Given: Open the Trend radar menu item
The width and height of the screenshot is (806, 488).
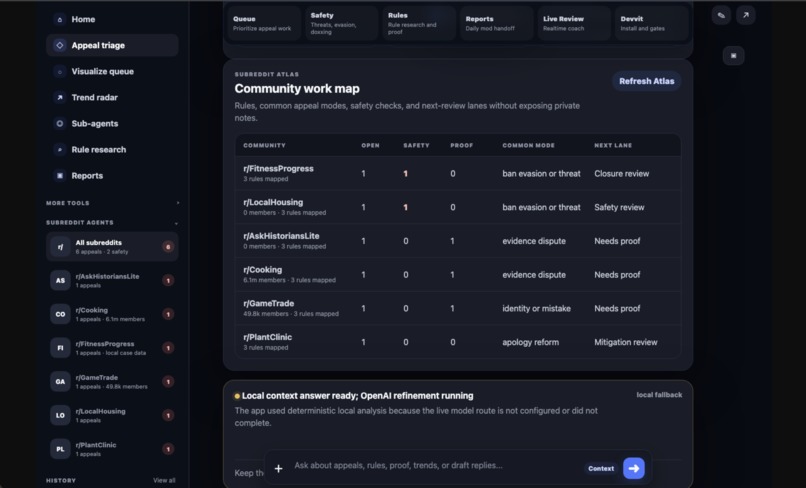Looking at the screenshot, I should 112,97.
